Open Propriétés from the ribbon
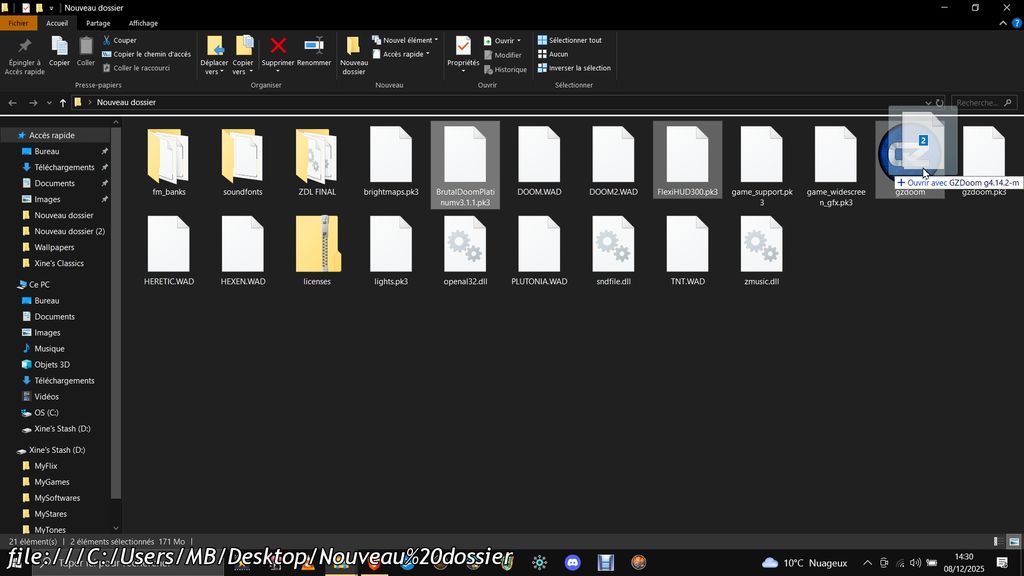This screenshot has width=1024, height=576. [x=463, y=47]
